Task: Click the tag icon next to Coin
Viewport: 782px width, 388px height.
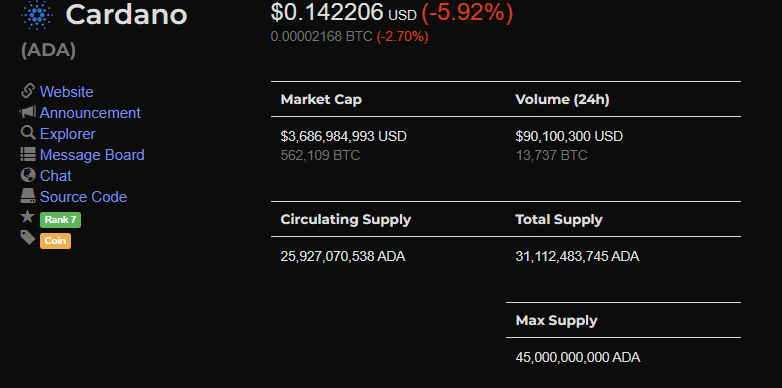Action: (x=27, y=237)
